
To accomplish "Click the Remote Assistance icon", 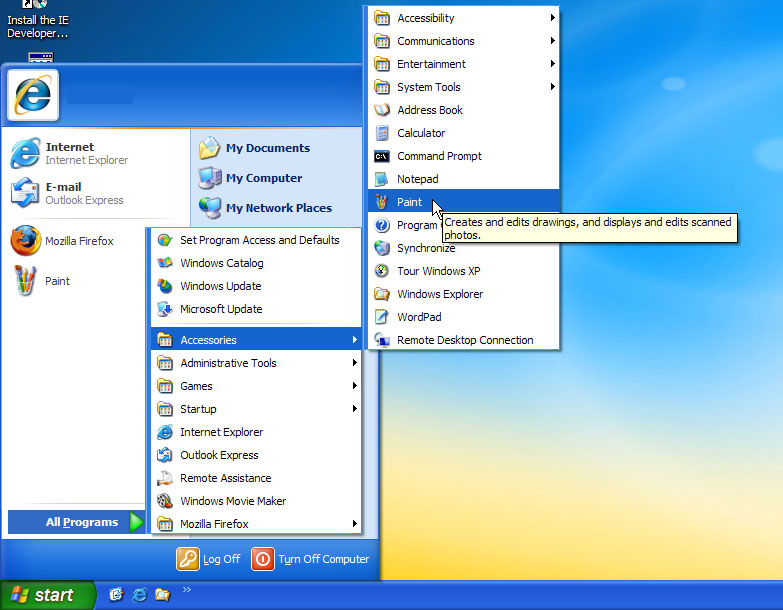I will coord(165,478).
